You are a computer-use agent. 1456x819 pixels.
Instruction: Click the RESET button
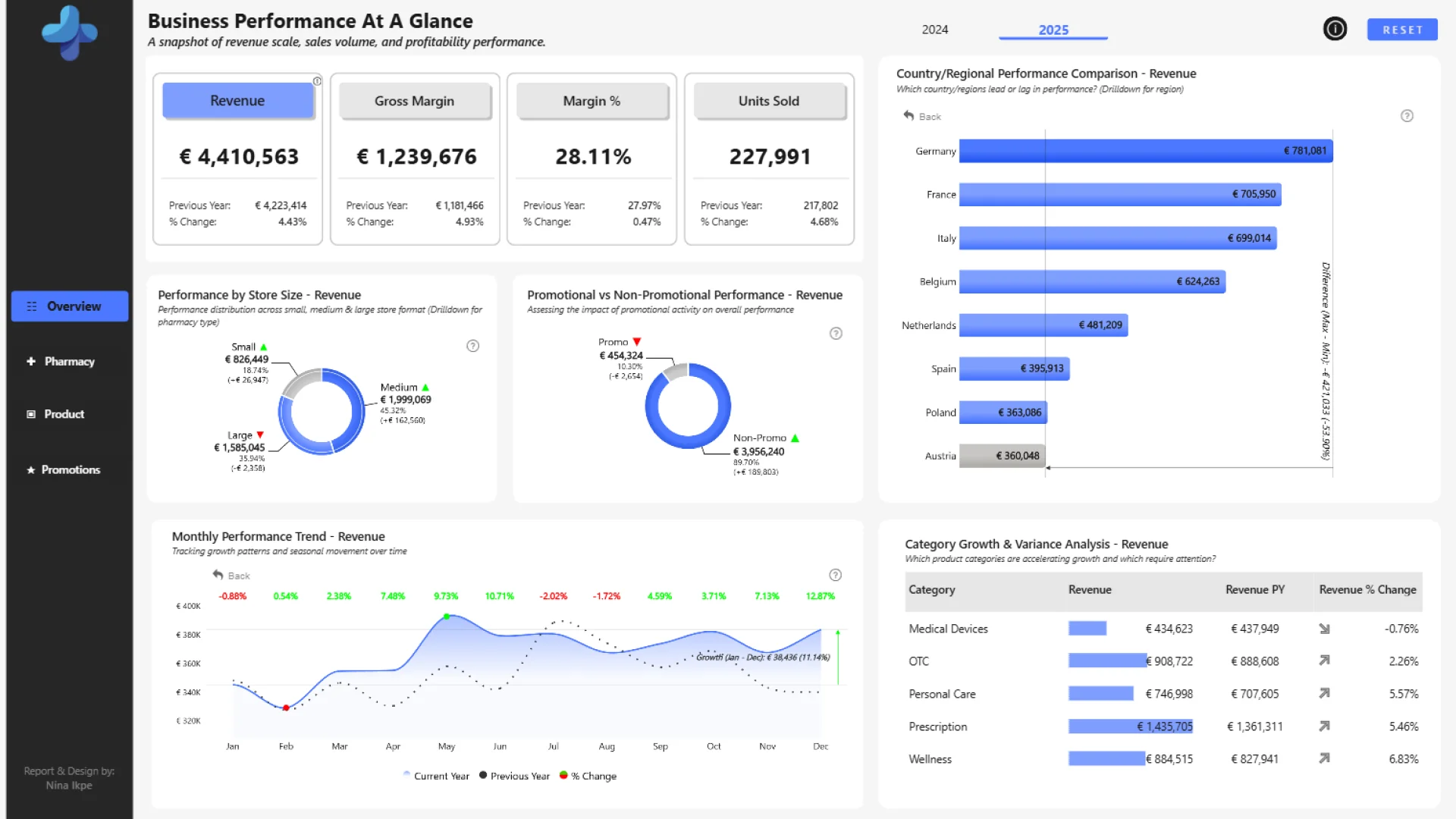point(1401,30)
